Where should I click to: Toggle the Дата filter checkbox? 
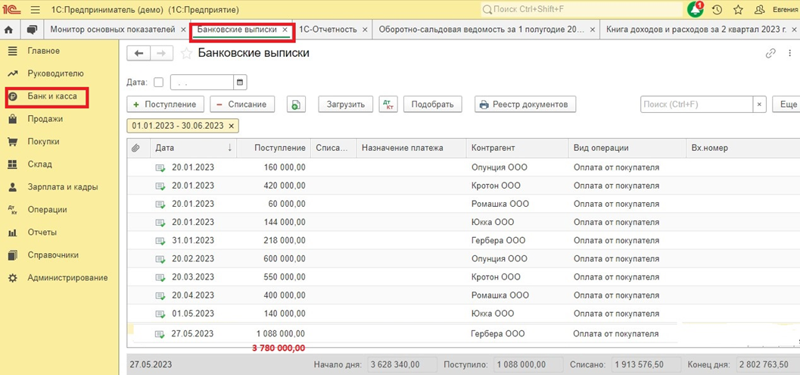(159, 82)
